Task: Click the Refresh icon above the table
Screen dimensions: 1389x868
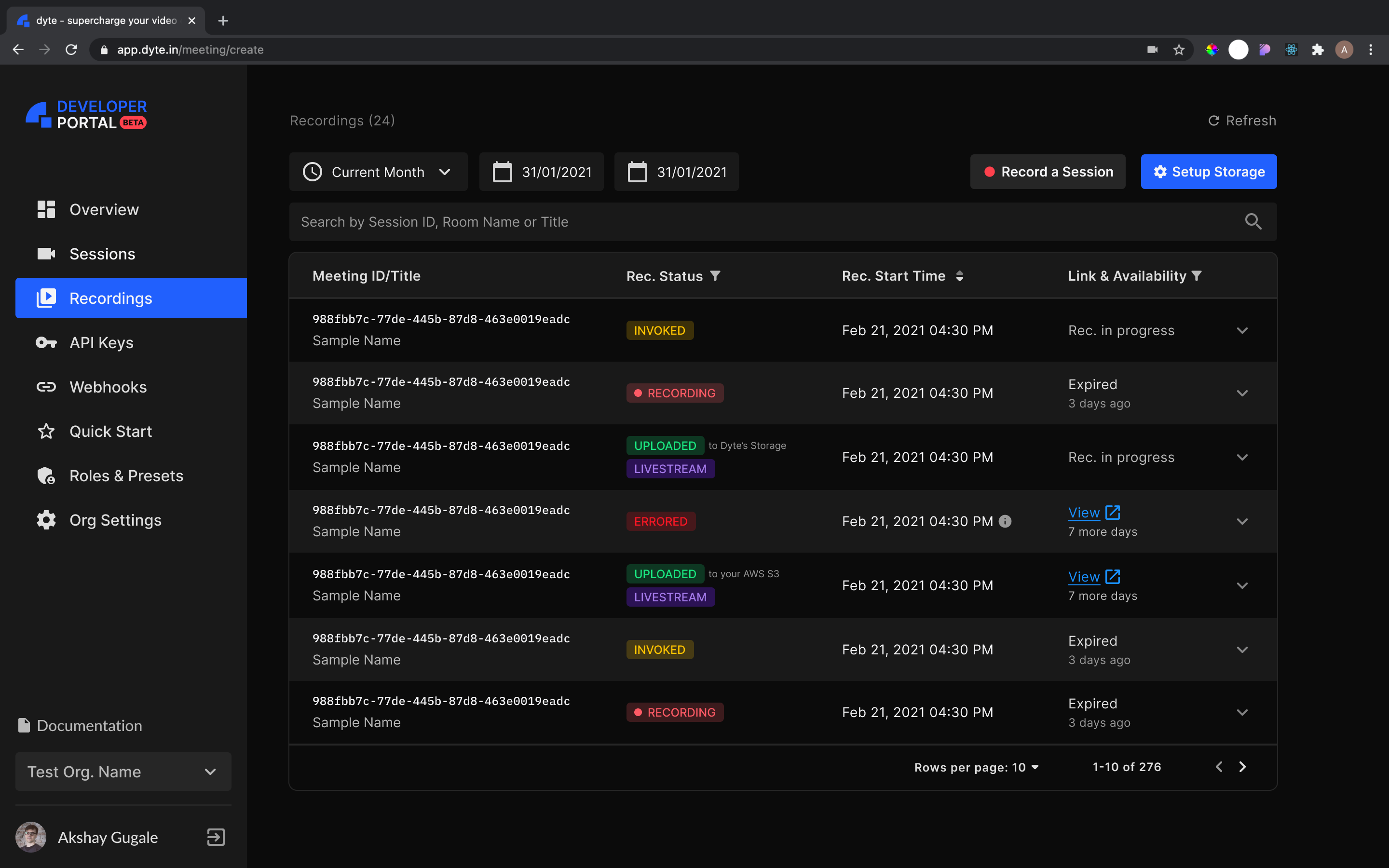Action: tap(1215, 121)
